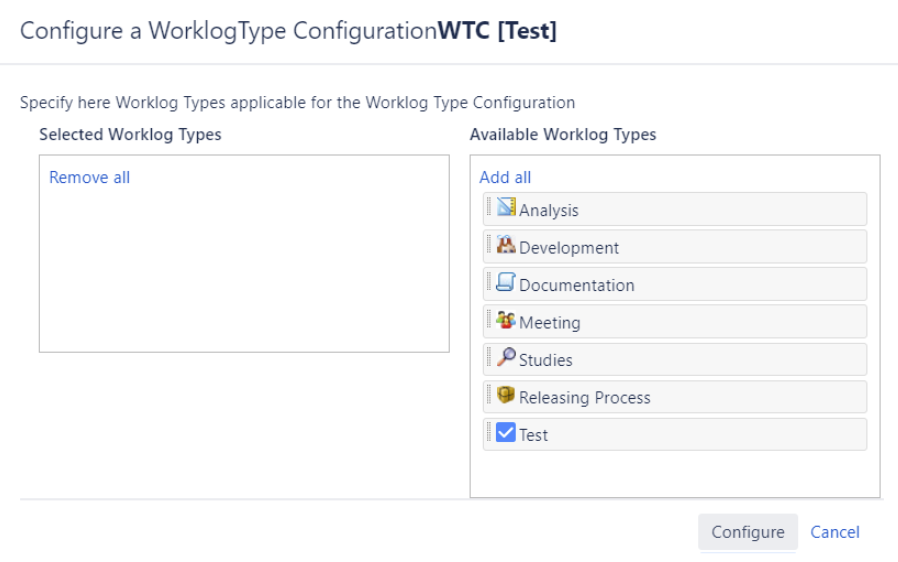The width and height of the screenshot is (898, 562).
Task: Click the Studies magnifying glass icon
Action: point(506,358)
